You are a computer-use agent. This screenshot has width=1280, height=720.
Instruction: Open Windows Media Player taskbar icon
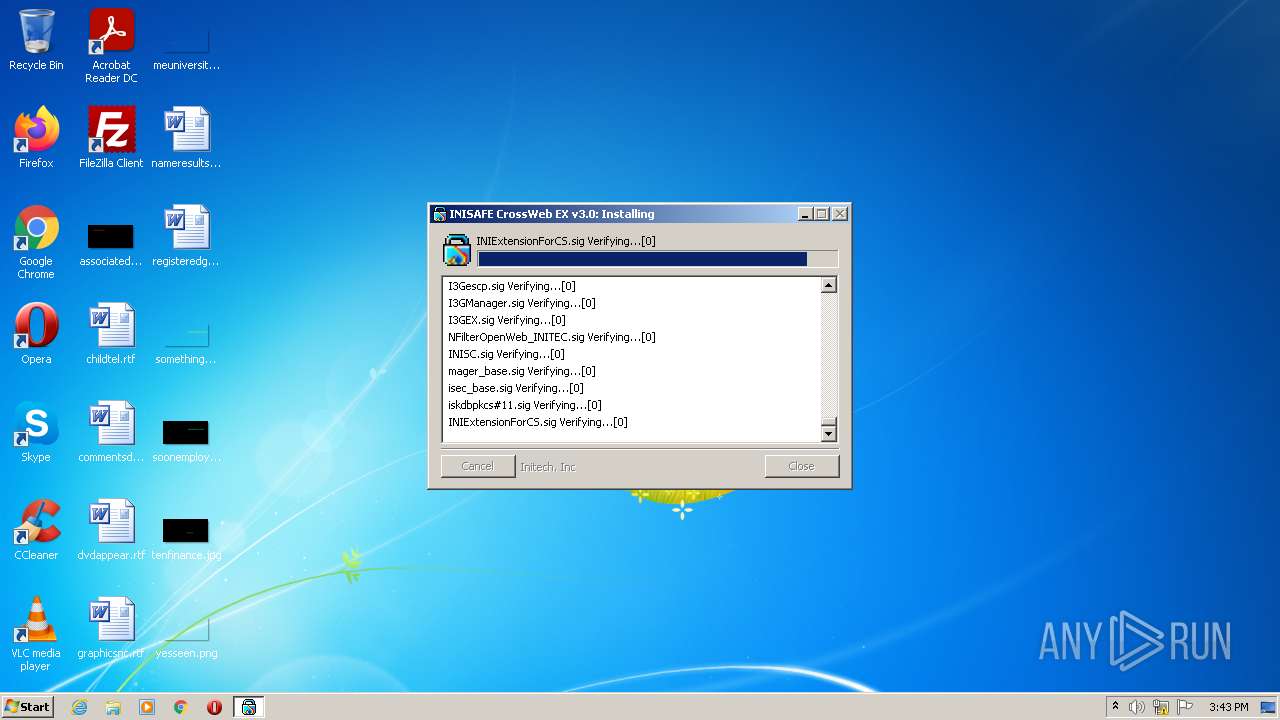click(147, 707)
